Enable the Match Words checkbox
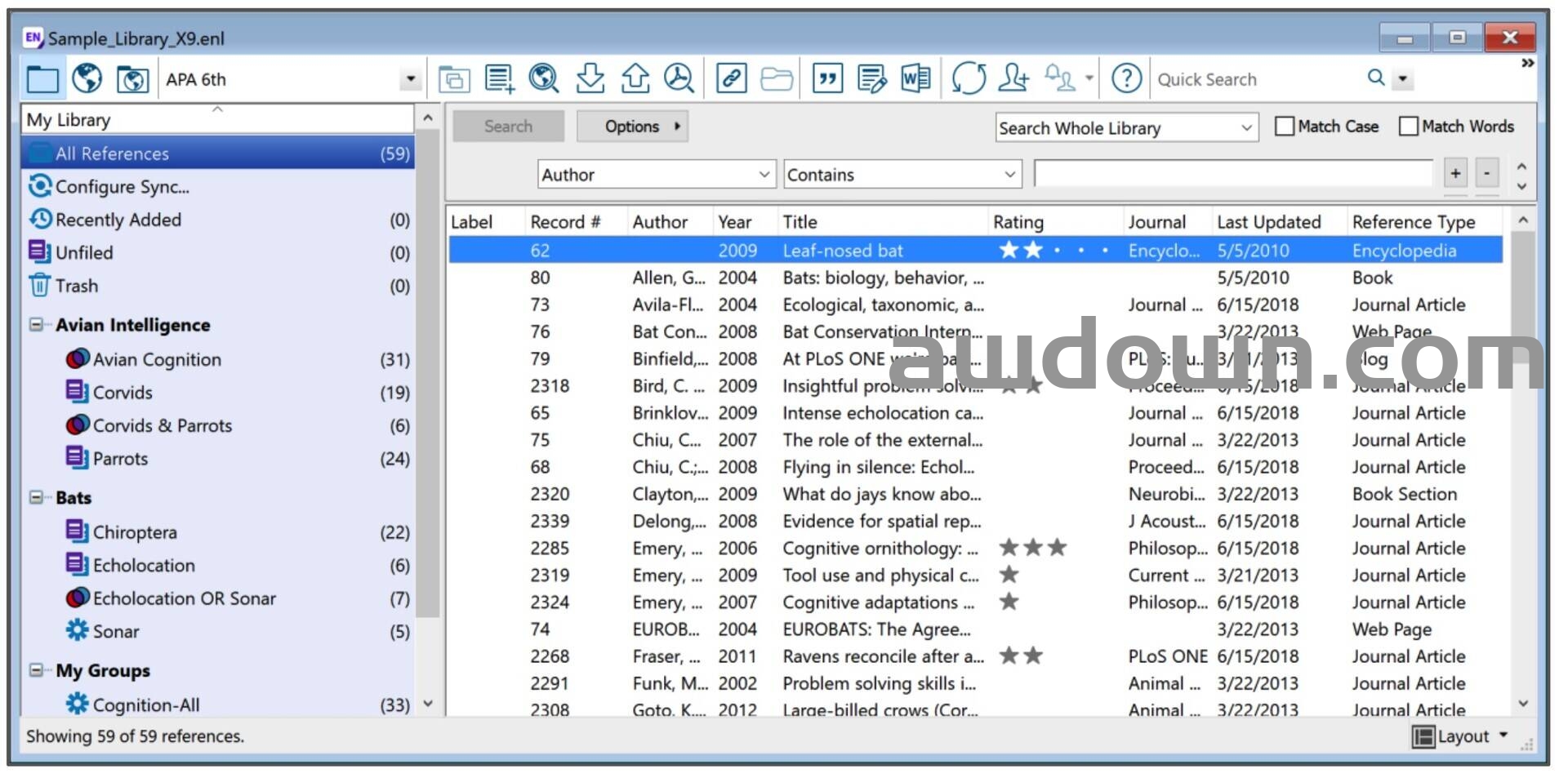This screenshot has width=1568, height=778. point(1409,127)
